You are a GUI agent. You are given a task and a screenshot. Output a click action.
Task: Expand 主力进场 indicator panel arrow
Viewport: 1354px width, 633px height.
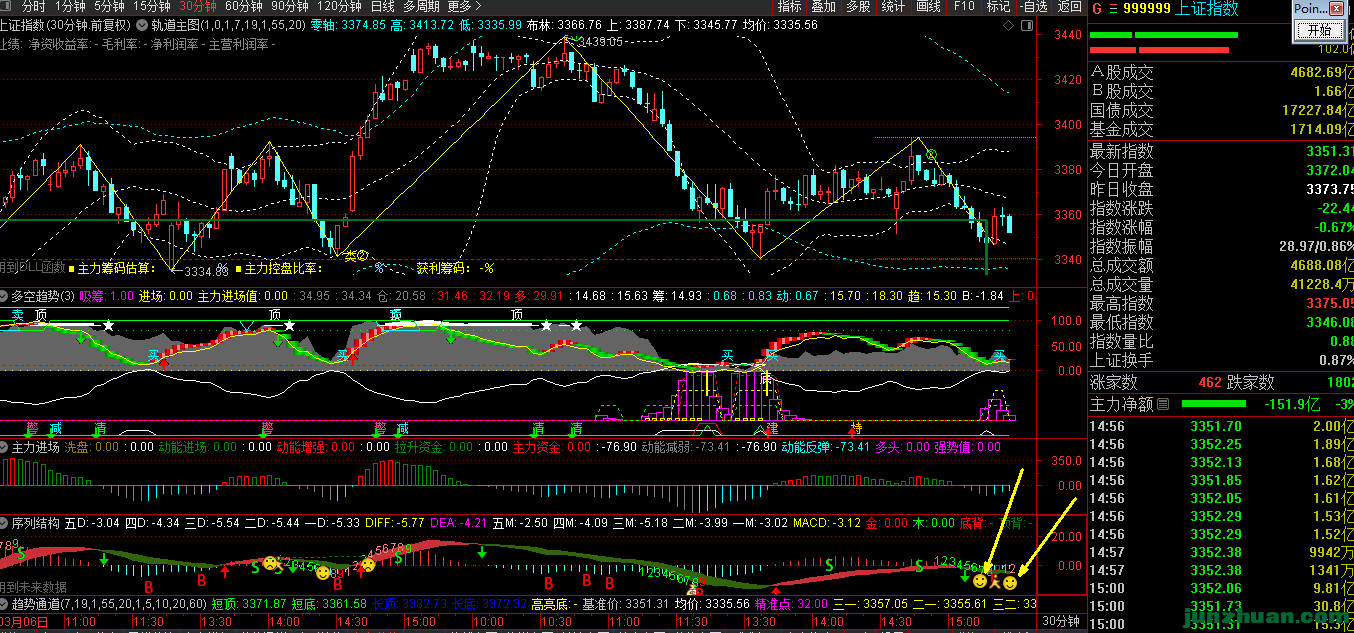coord(4,448)
